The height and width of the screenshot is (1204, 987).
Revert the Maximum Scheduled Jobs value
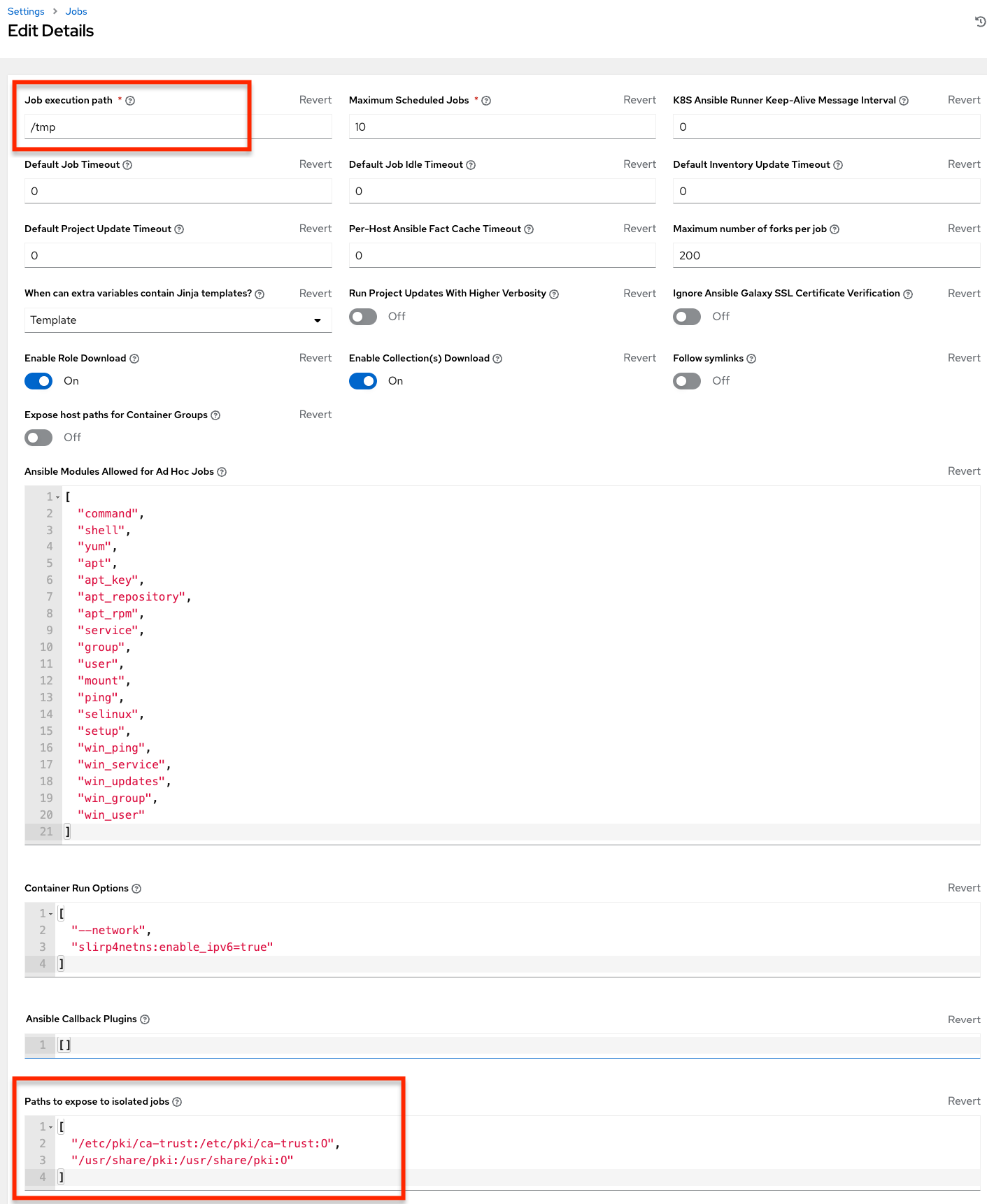click(x=639, y=100)
